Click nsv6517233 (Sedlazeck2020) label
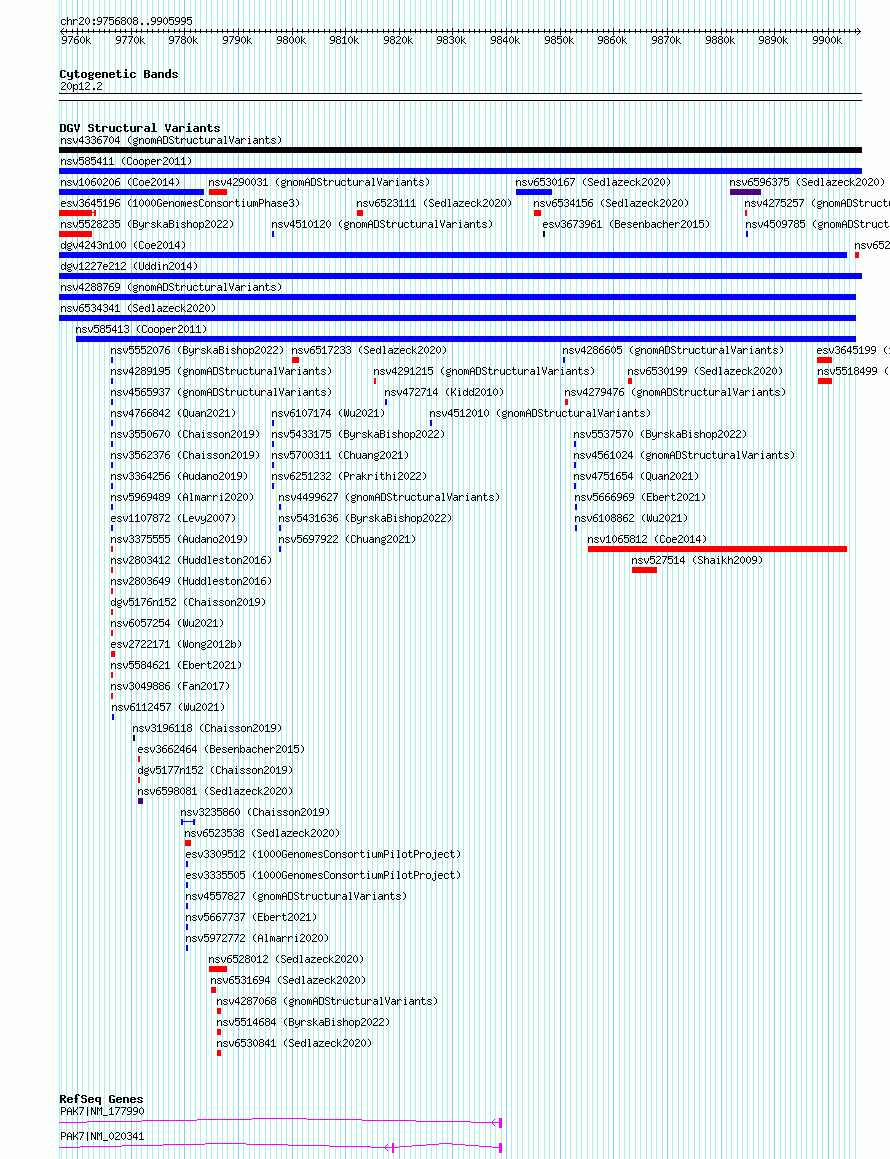The width and height of the screenshot is (890, 1159). point(370,350)
